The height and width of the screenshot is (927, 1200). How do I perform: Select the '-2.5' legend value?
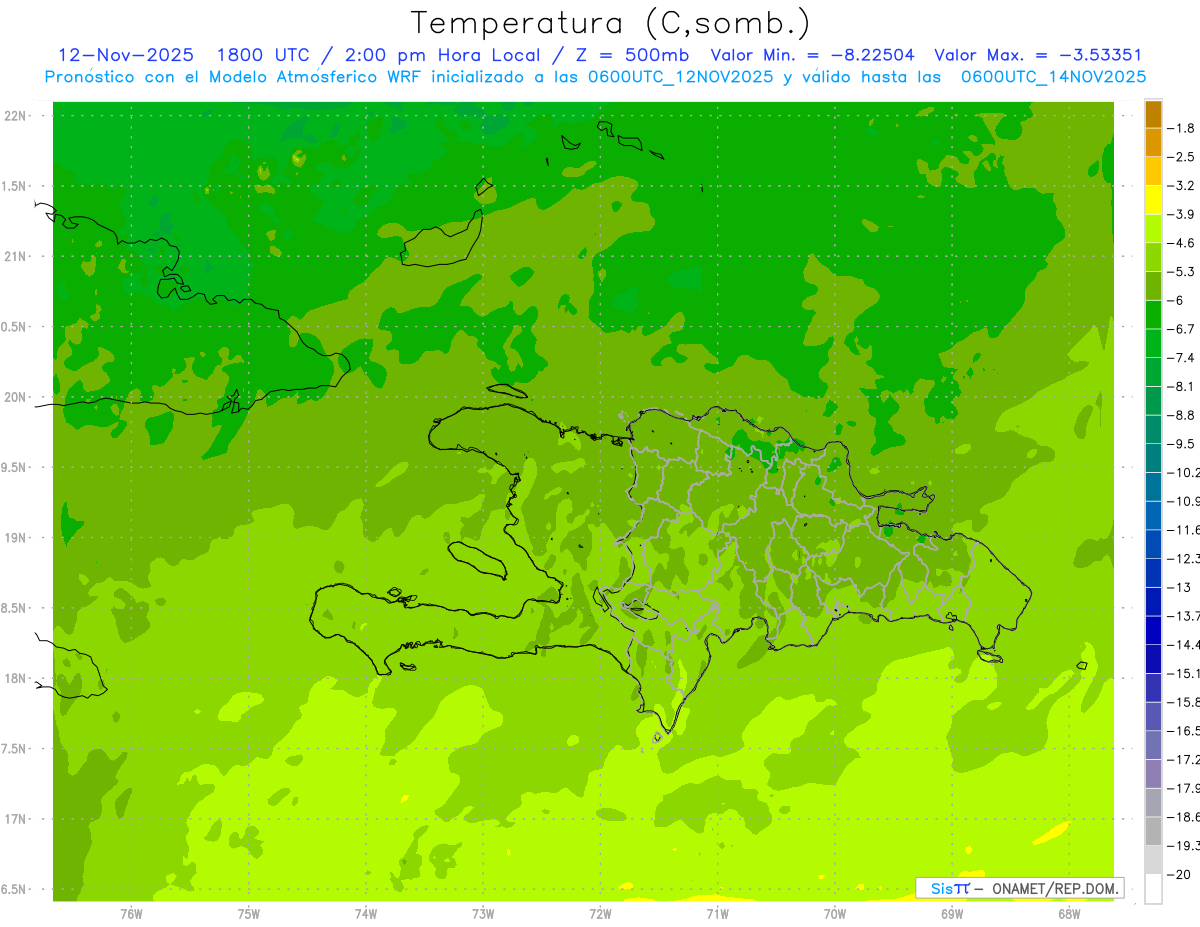(1183, 157)
